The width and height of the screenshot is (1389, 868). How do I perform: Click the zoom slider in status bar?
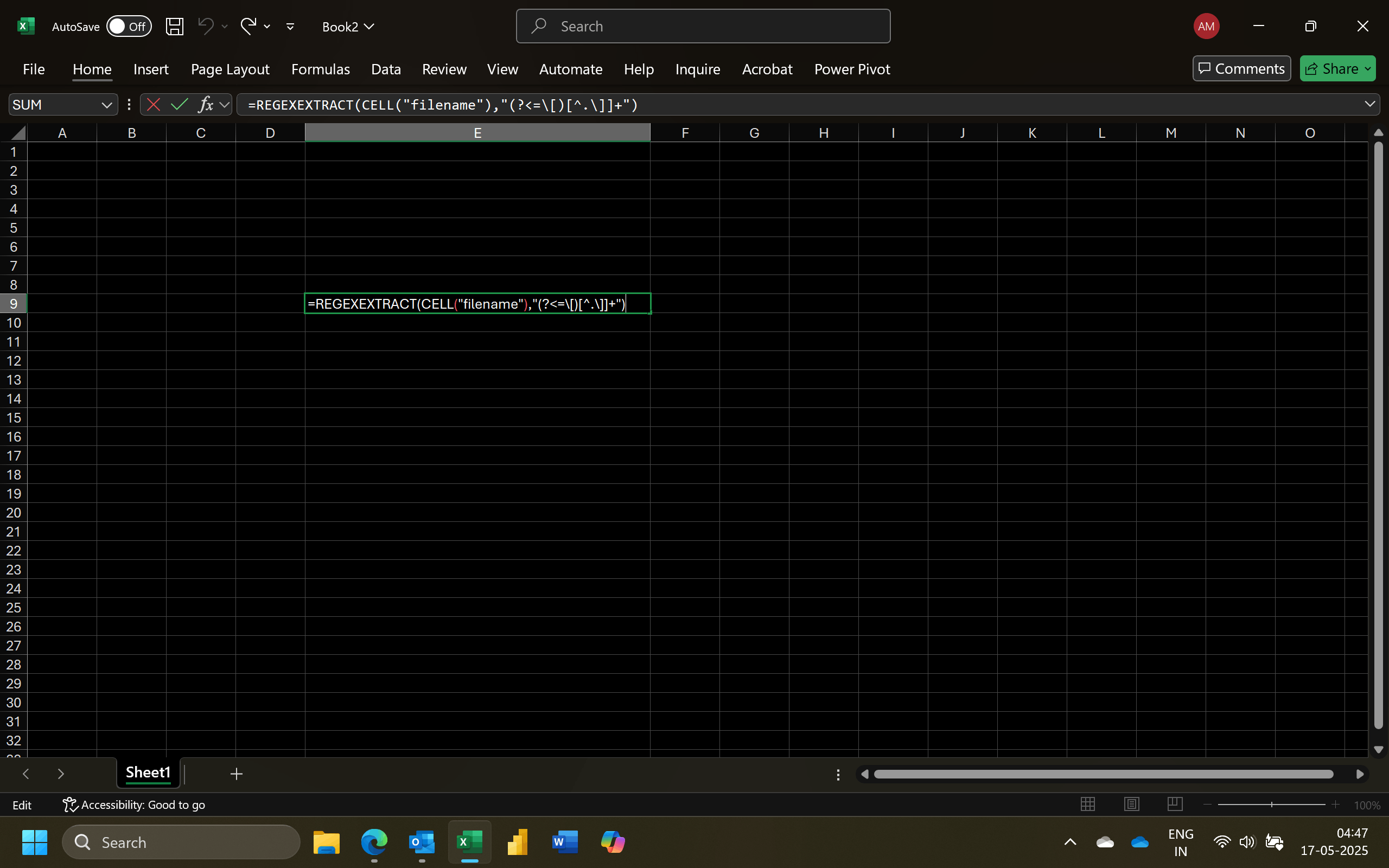[1271, 805]
